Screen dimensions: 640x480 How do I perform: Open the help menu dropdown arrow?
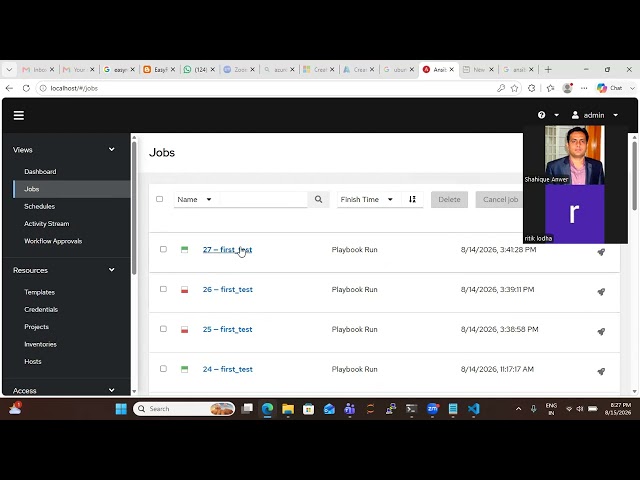pyautogui.click(x=556, y=116)
